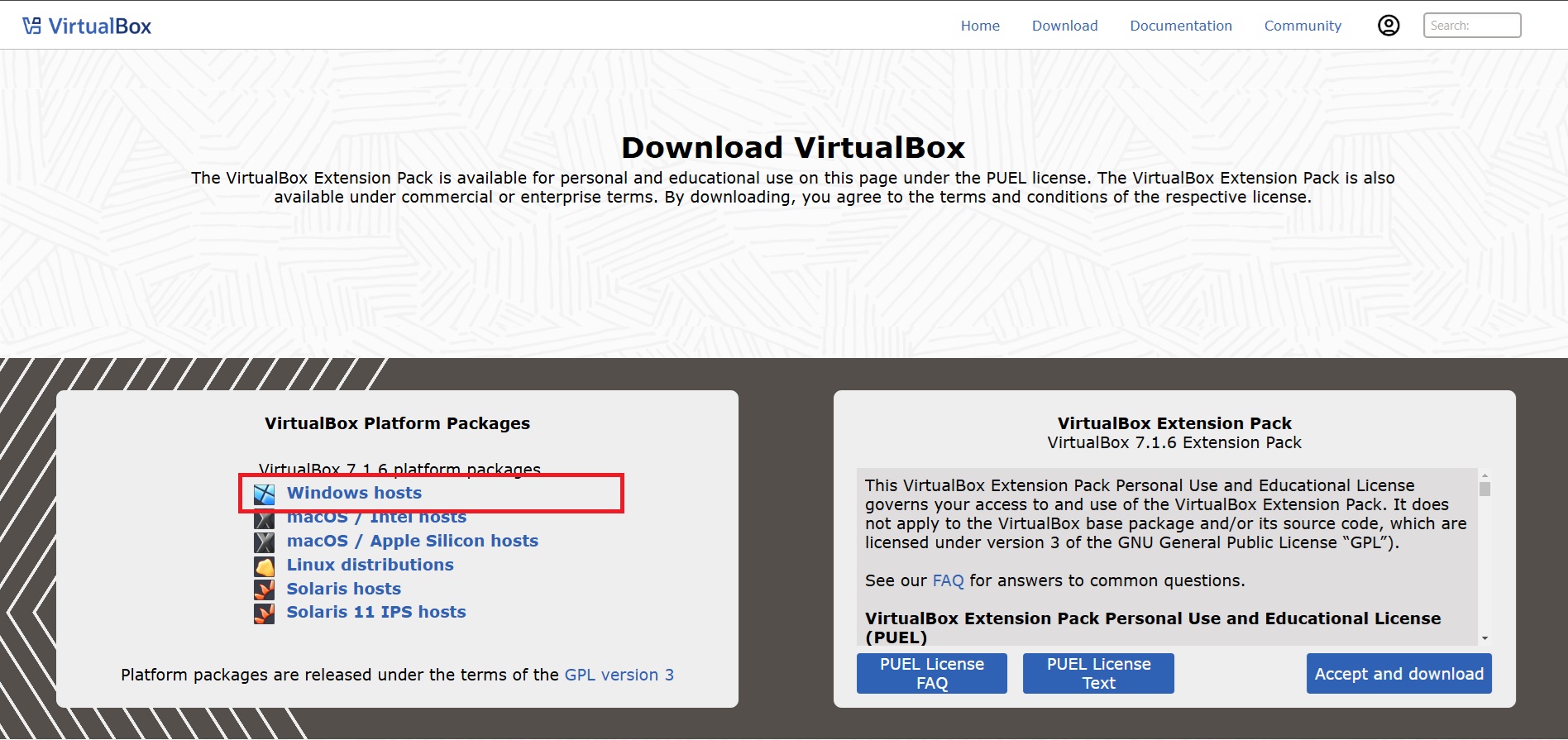Click the PUEL License FAQ button
Viewport: 1568px width, 740px height.
[x=932, y=673]
